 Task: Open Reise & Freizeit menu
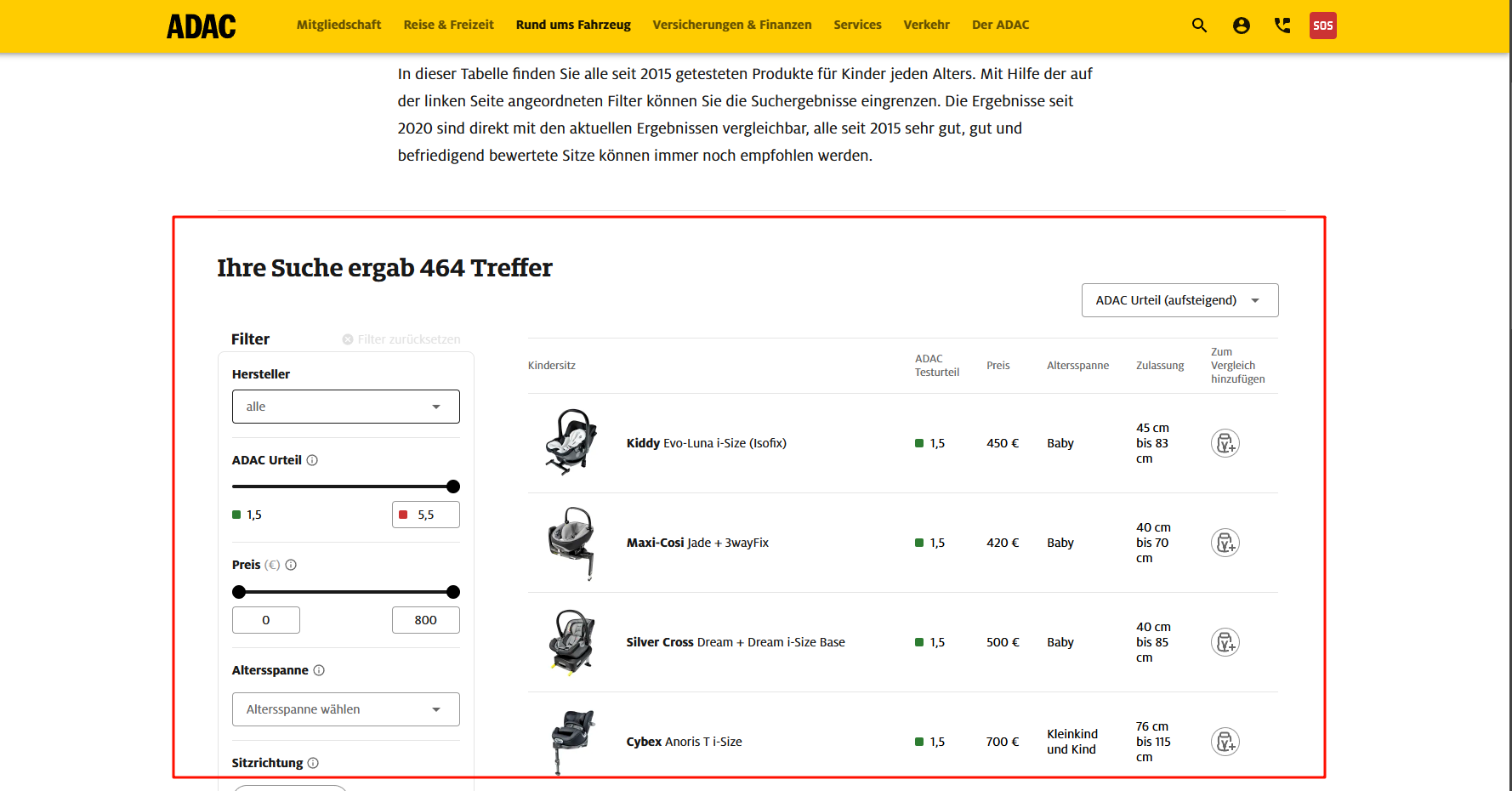click(448, 25)
